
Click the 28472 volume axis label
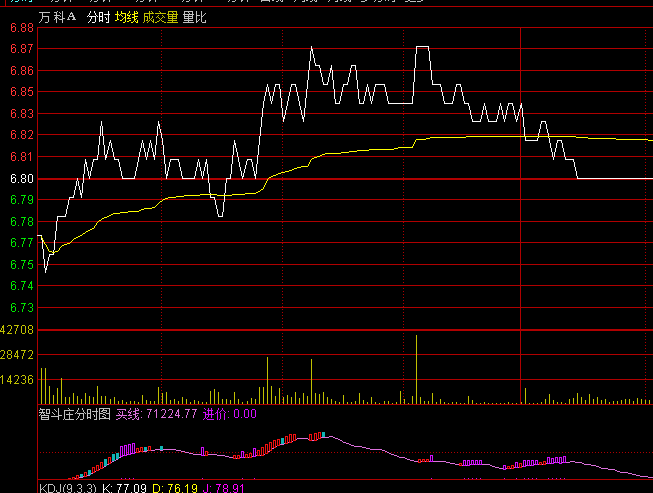tap(18, 355)
